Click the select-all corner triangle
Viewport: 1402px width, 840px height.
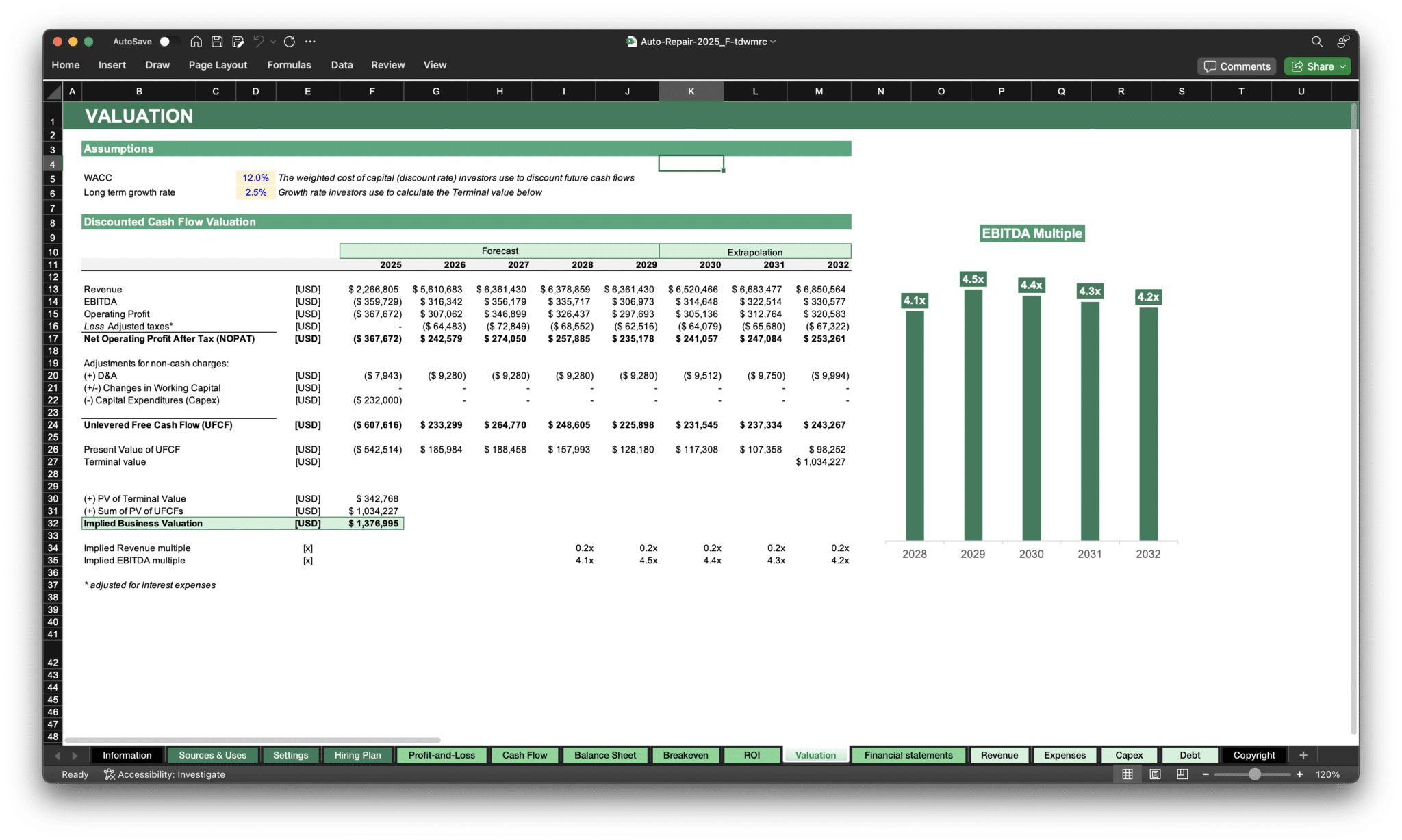[53, 92]
